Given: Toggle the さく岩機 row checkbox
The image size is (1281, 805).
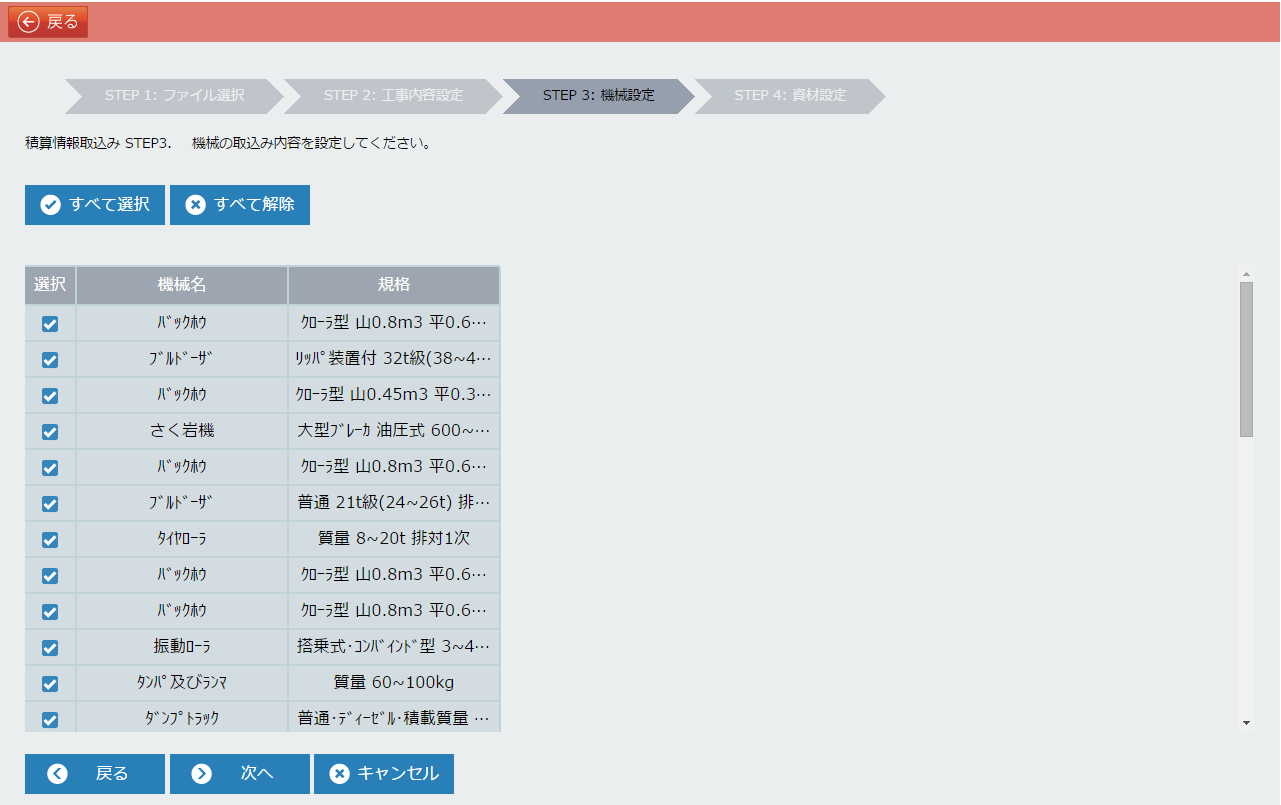Looking at the screenshot, I should tap(50, 432).
